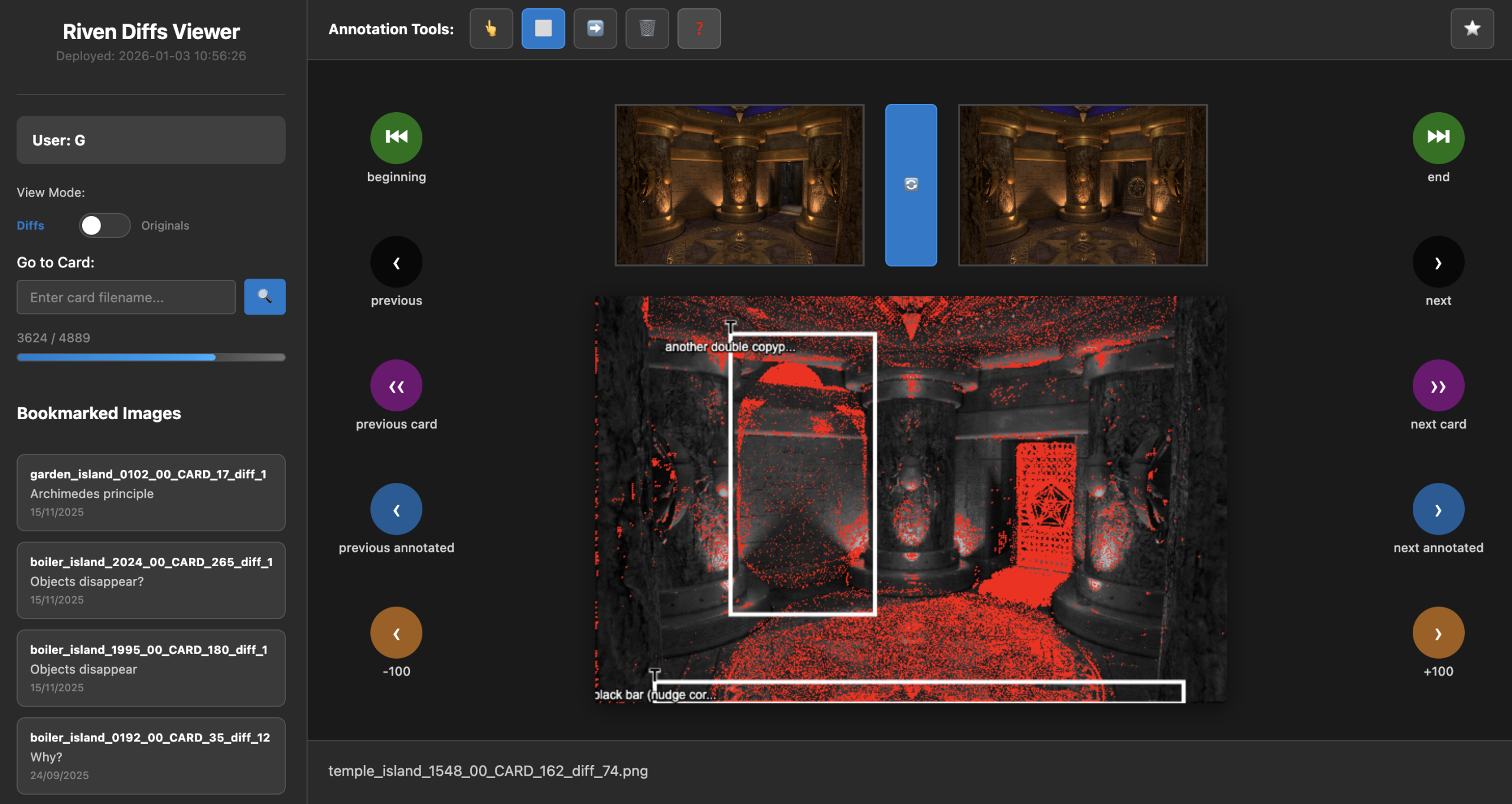Viewport: 1512px width, 804px height.
Task: Select the pointer hand annotation tool
Action: coord(491,28)
